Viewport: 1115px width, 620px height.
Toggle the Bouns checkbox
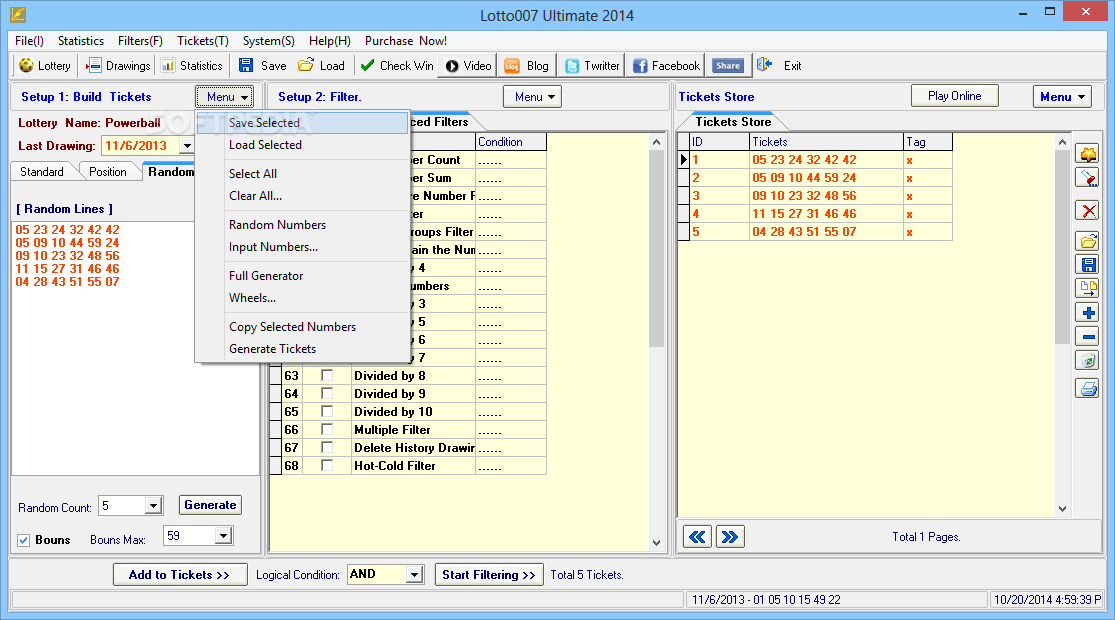[23, 540]
